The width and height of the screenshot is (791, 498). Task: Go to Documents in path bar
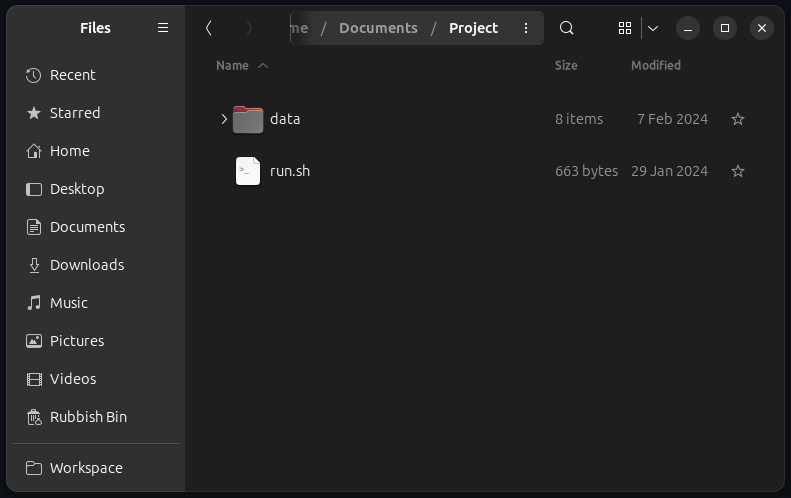pos(378,28)
